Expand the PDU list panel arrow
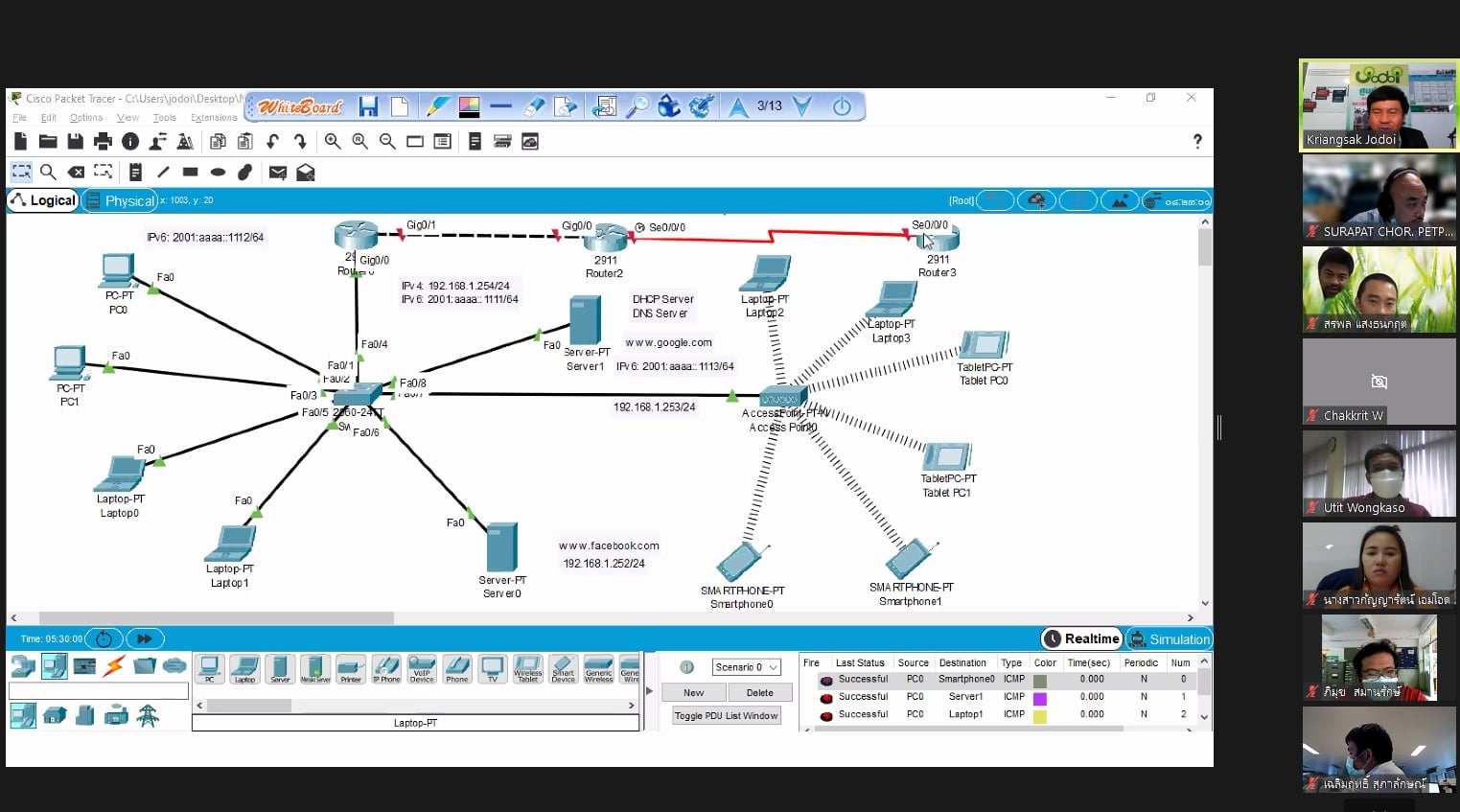The height and width of the screenshot is (812, 1460). pyautogui.click(x=649, y=690)
